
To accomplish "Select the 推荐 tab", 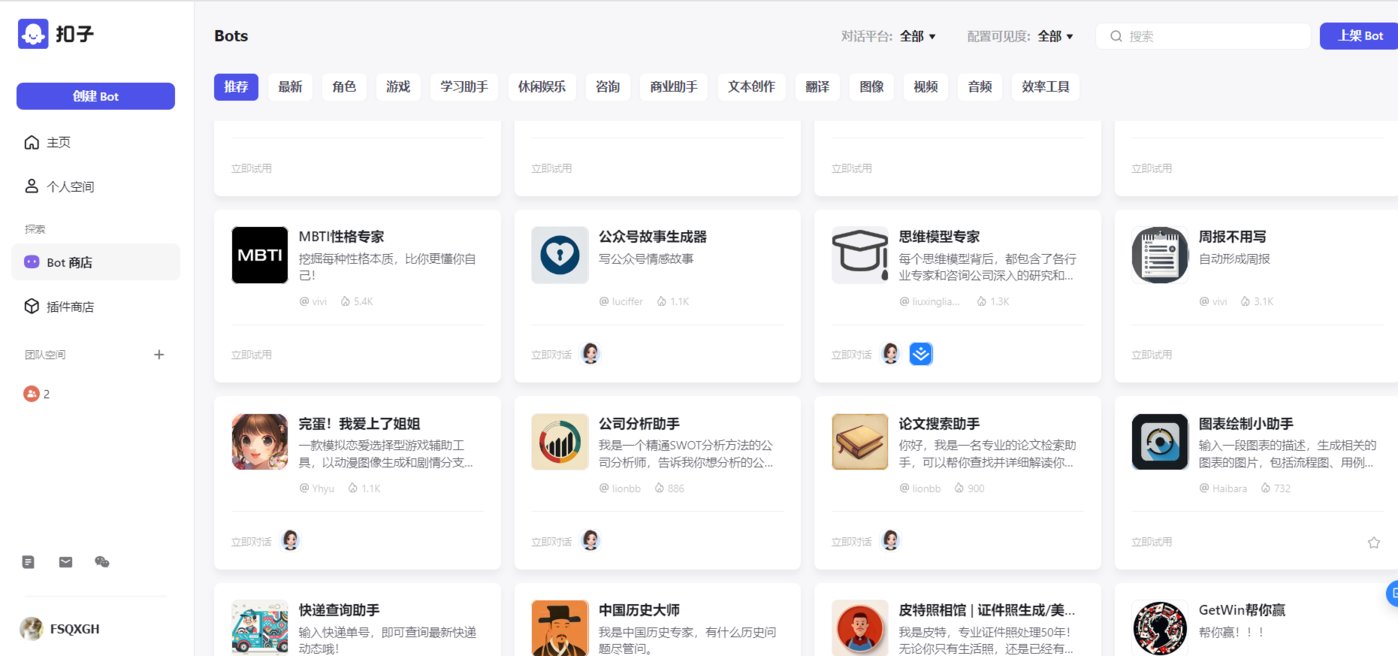I will click(236, 87).
